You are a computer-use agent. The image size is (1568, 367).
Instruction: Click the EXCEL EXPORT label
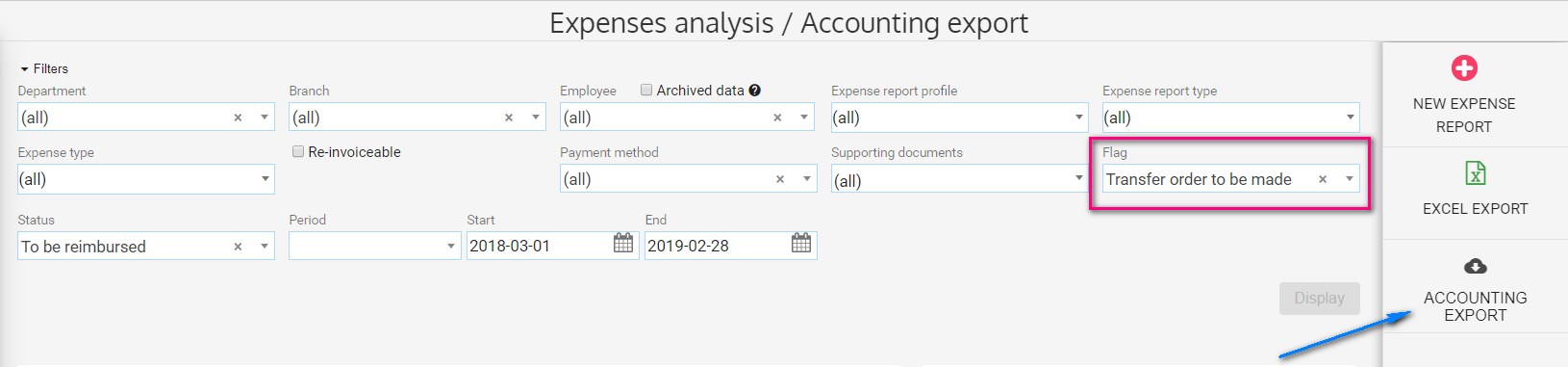[x=1476, y=209]
